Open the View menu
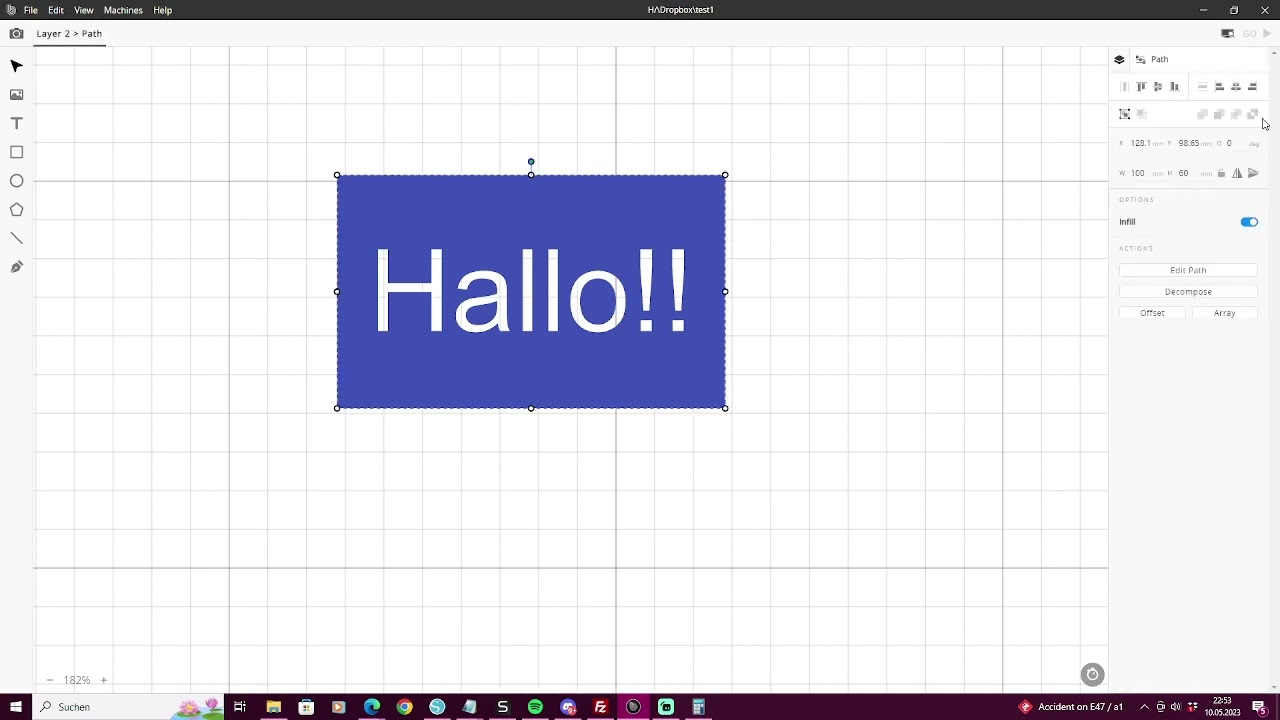 pyautogui.click(x=84, y=10)
